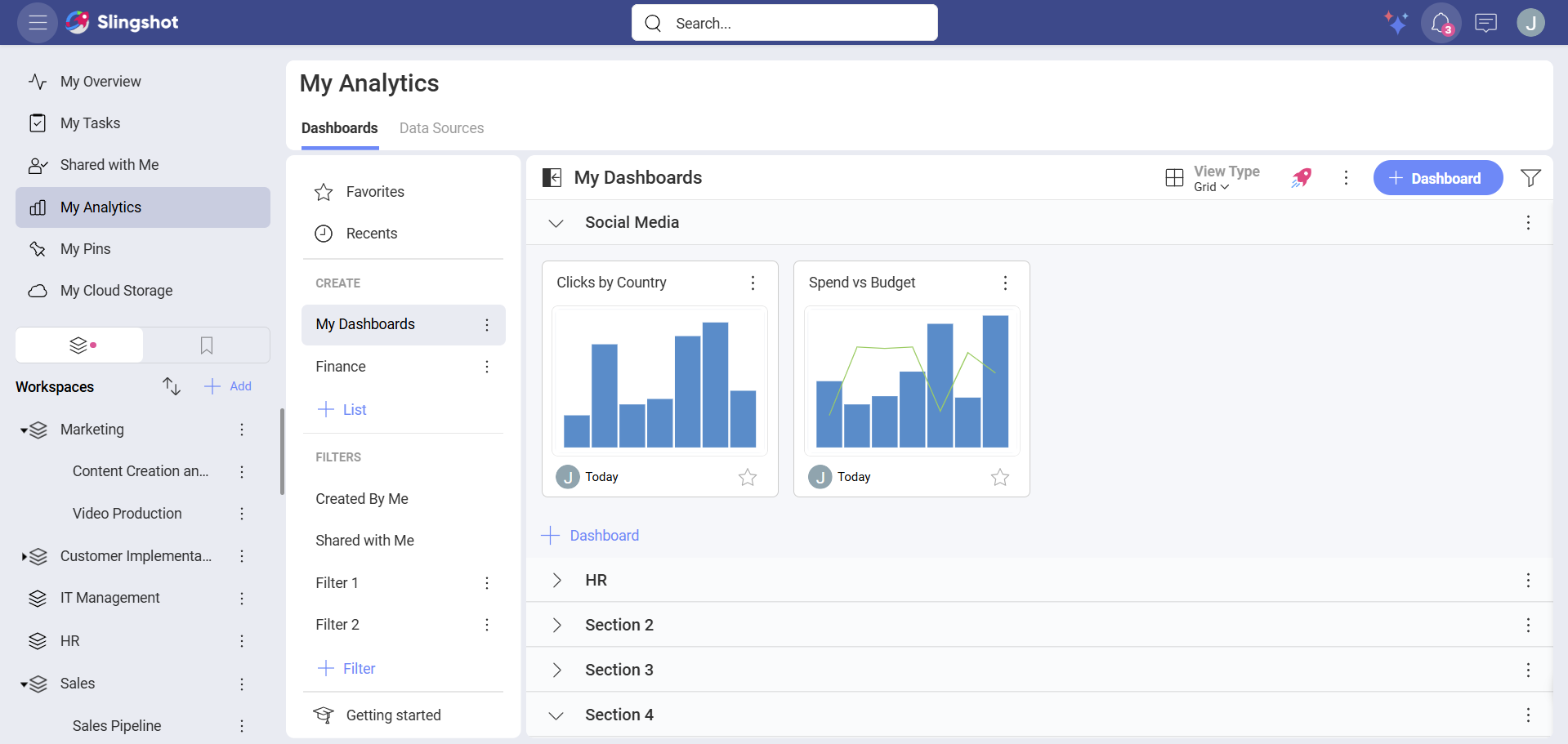Open HR section options menu
This screenshot has width=1568, height=744.
[1528, 580]
